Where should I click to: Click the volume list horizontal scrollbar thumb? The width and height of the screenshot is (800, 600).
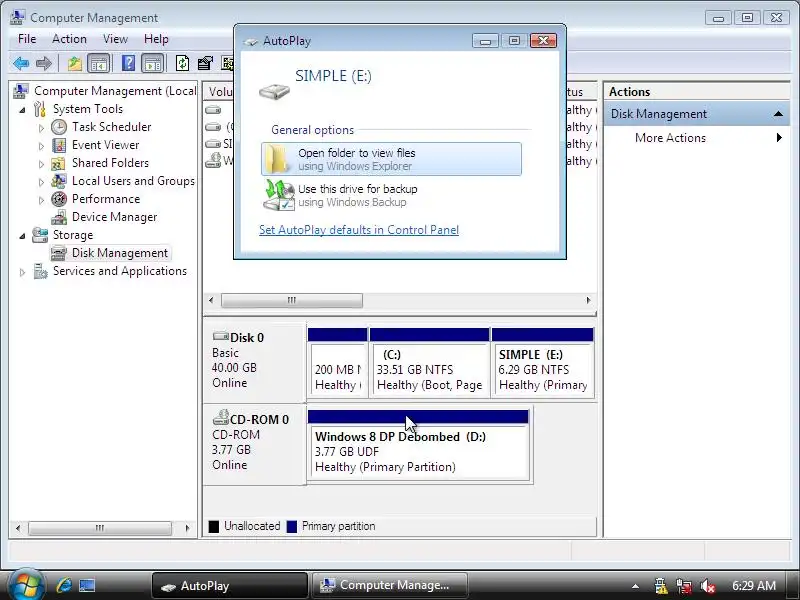[x=292, y=300]
